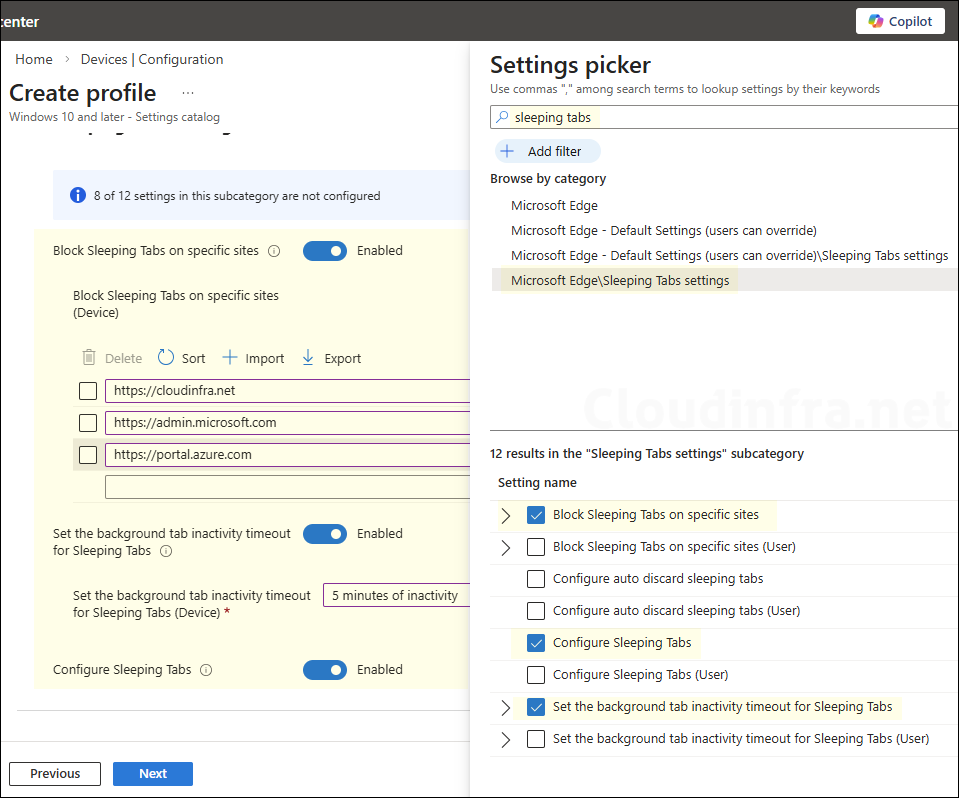Select Microsoft Edge category in browse list
This screenshot has height=798, width=959.
(x=554, y=206)
